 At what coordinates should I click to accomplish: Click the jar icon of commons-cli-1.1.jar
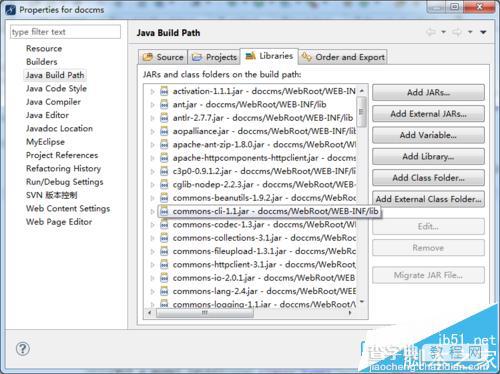[164, 211]
